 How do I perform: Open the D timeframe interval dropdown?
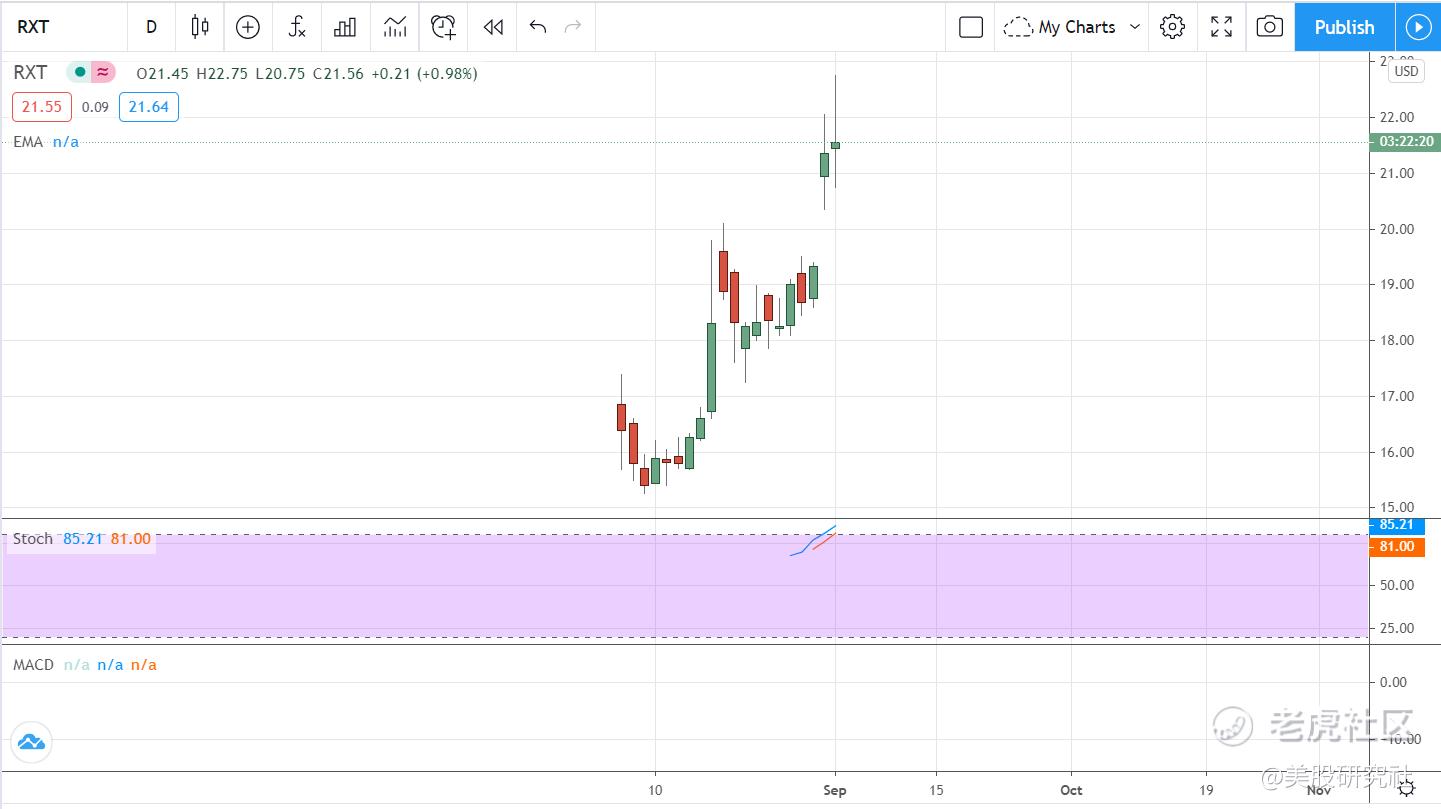(x=152, y=27)
